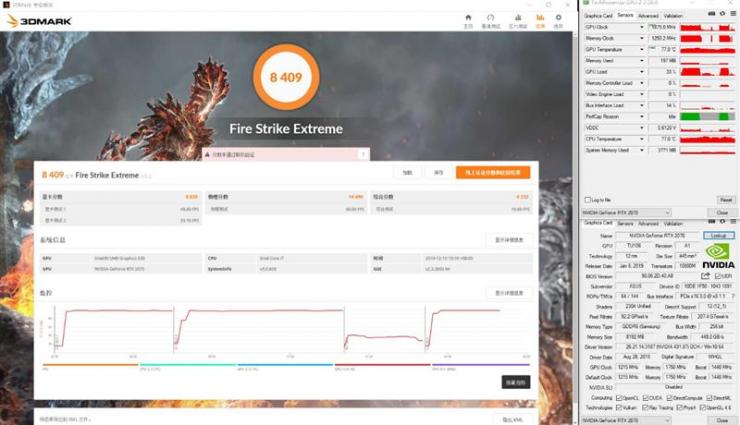This screenshot has height=425, width=740.
Task: Click the GPU-Z refresh icon
Action: pos(720,15)
